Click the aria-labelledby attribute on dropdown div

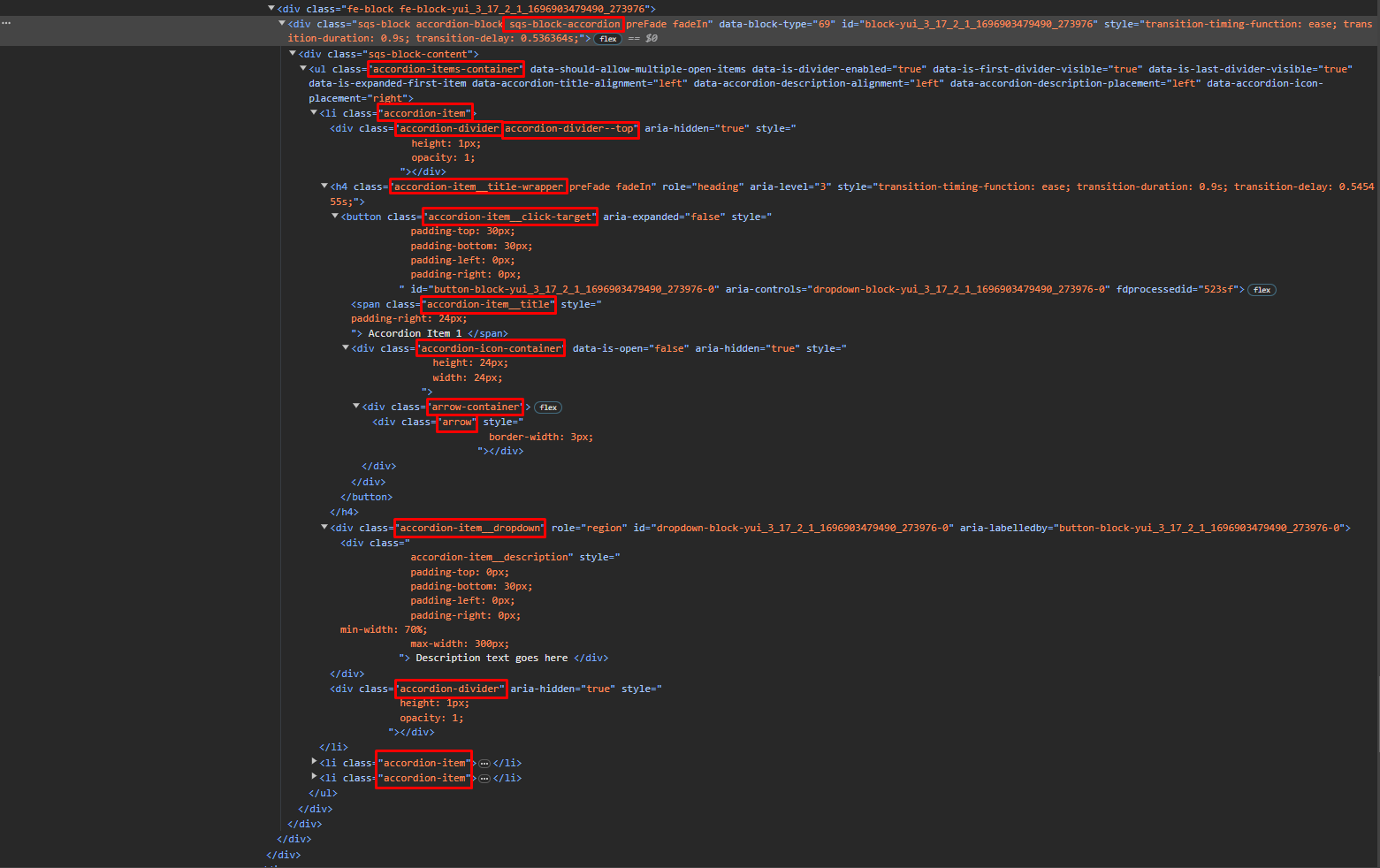[1152, 528]
